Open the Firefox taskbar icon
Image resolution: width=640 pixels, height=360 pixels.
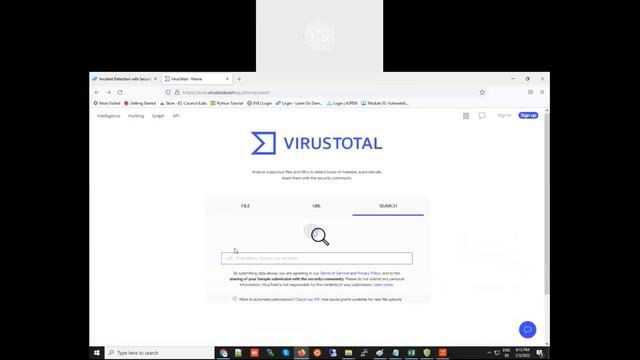pyautogui.click(x=301, y=353)
